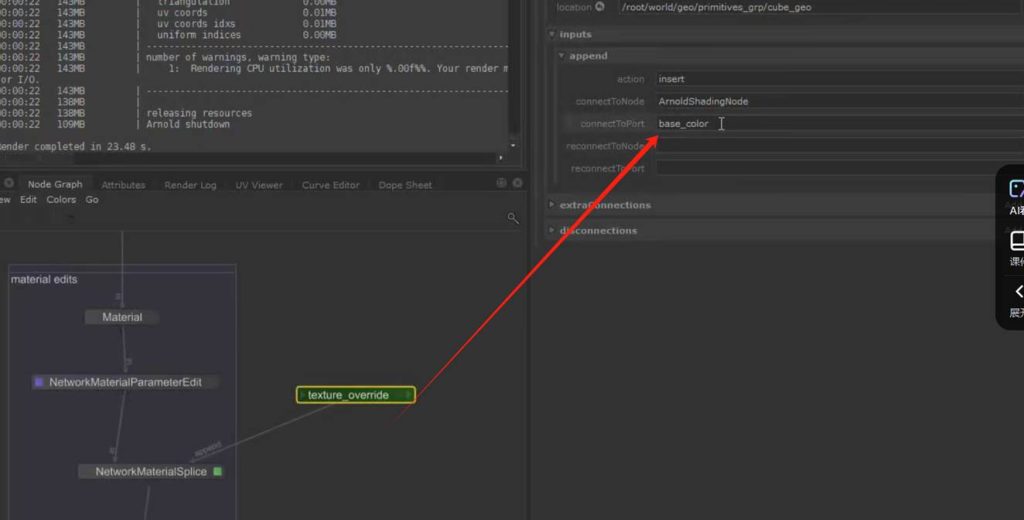Click the Node Graph search magnifier icon
Image resolution: width=1024 pixels, height=520 pixels.
coord(513,218)
